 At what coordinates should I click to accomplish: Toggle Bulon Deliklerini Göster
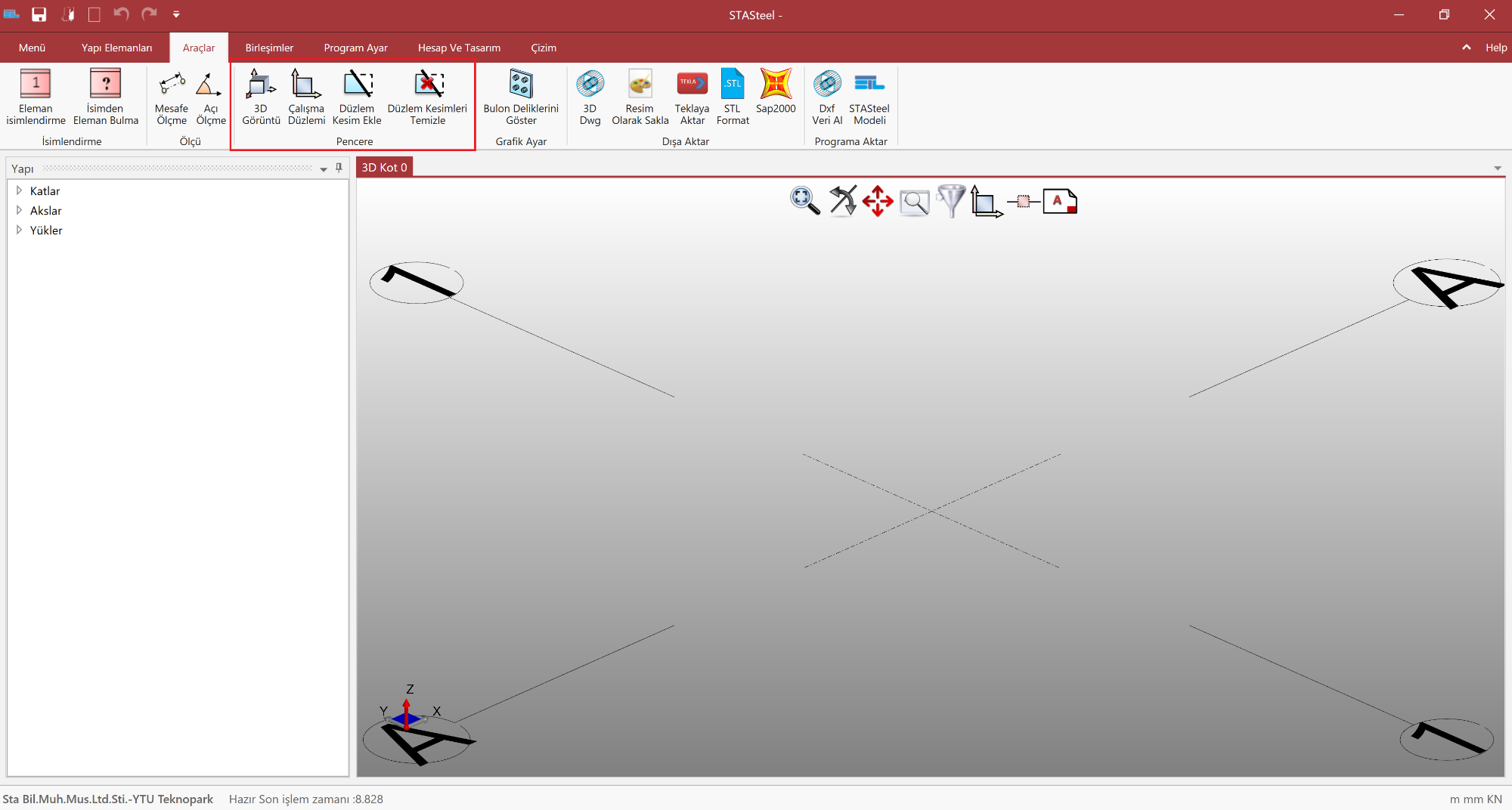[521, 85]
